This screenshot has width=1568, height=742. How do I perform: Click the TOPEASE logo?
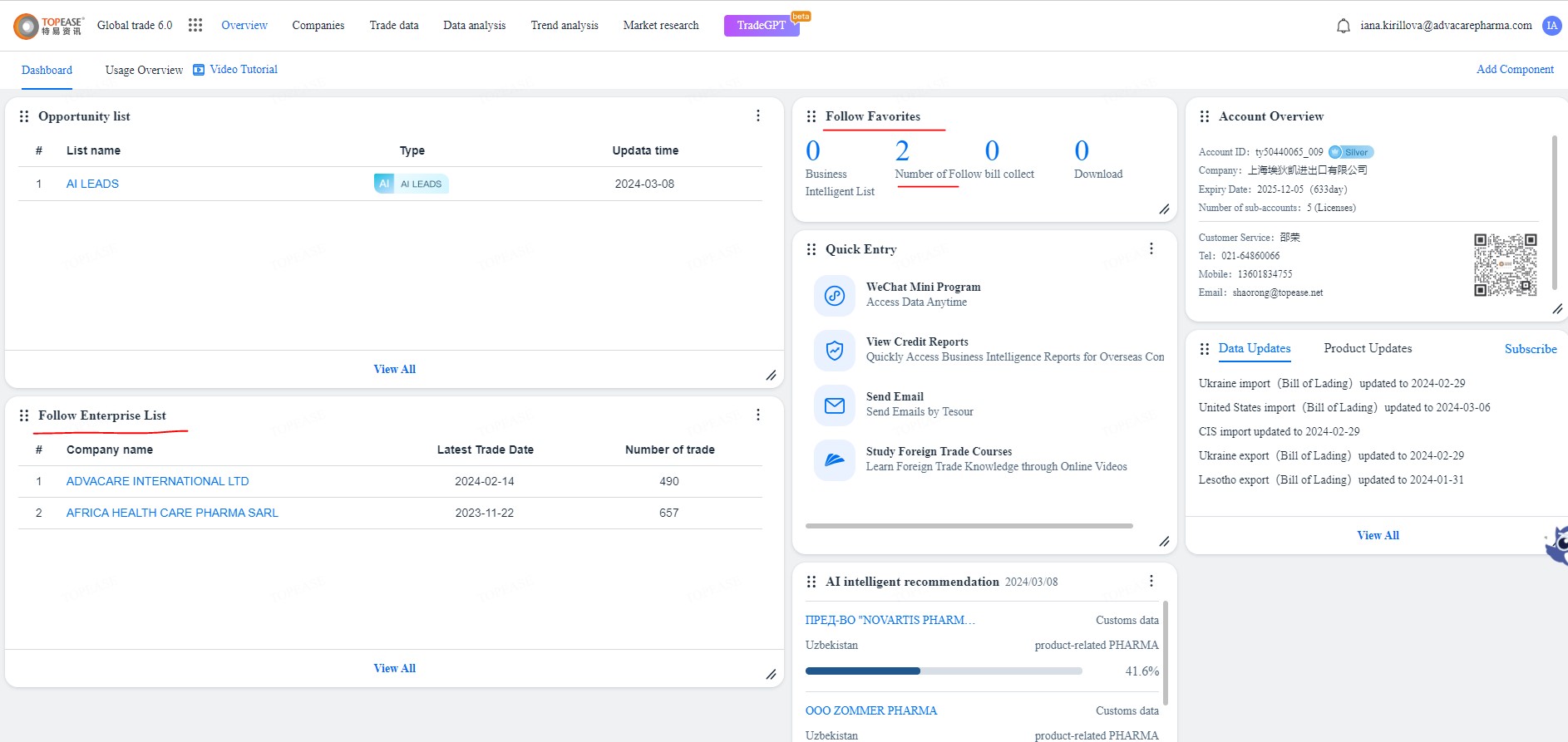tap(49, 26)
